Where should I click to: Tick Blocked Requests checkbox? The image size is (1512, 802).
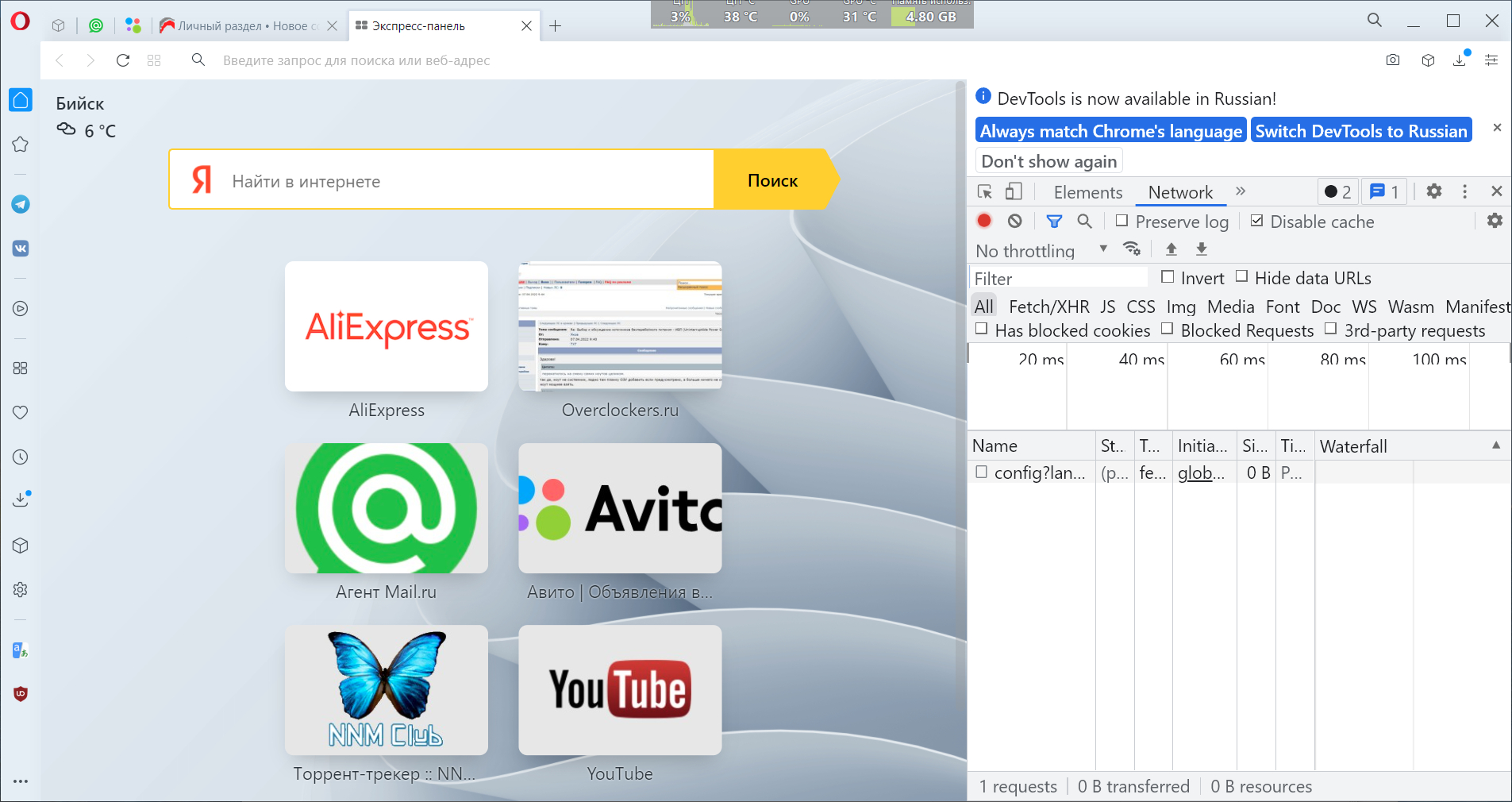[x=1167, y=329]
